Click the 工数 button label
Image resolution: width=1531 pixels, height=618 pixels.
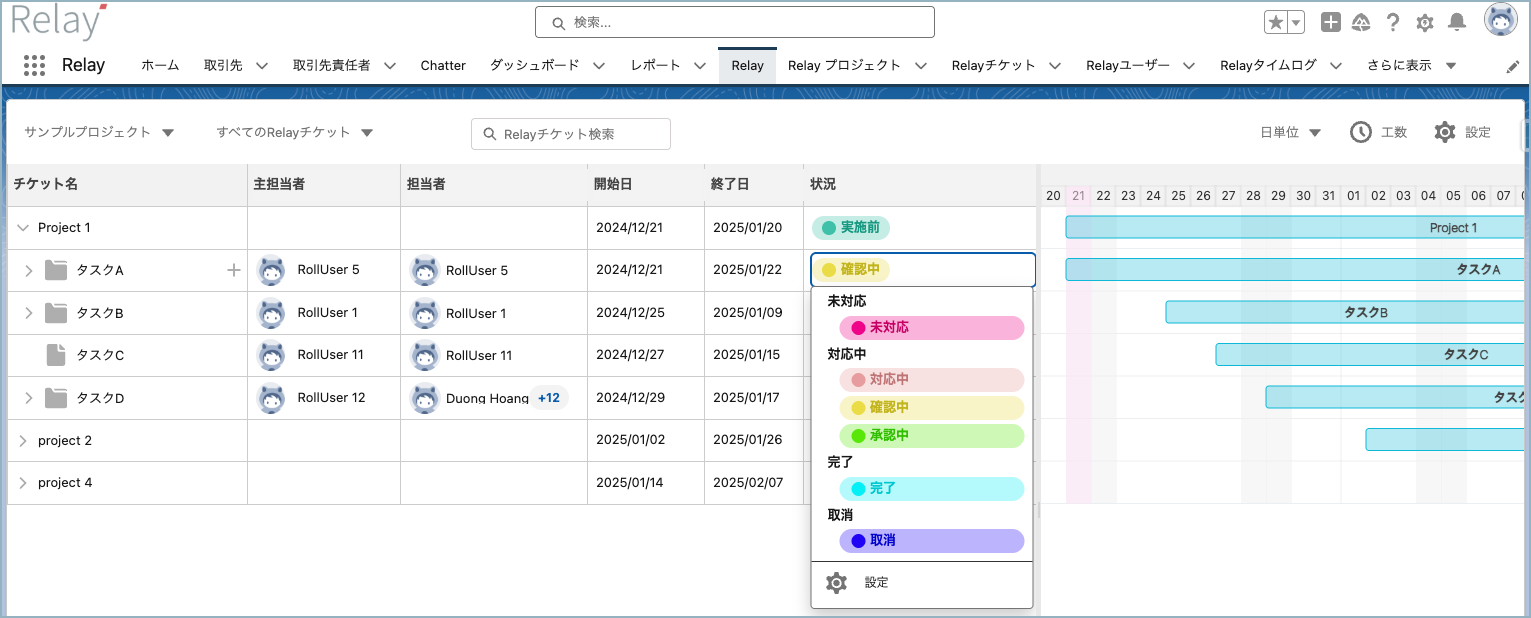pos(1394,132)
